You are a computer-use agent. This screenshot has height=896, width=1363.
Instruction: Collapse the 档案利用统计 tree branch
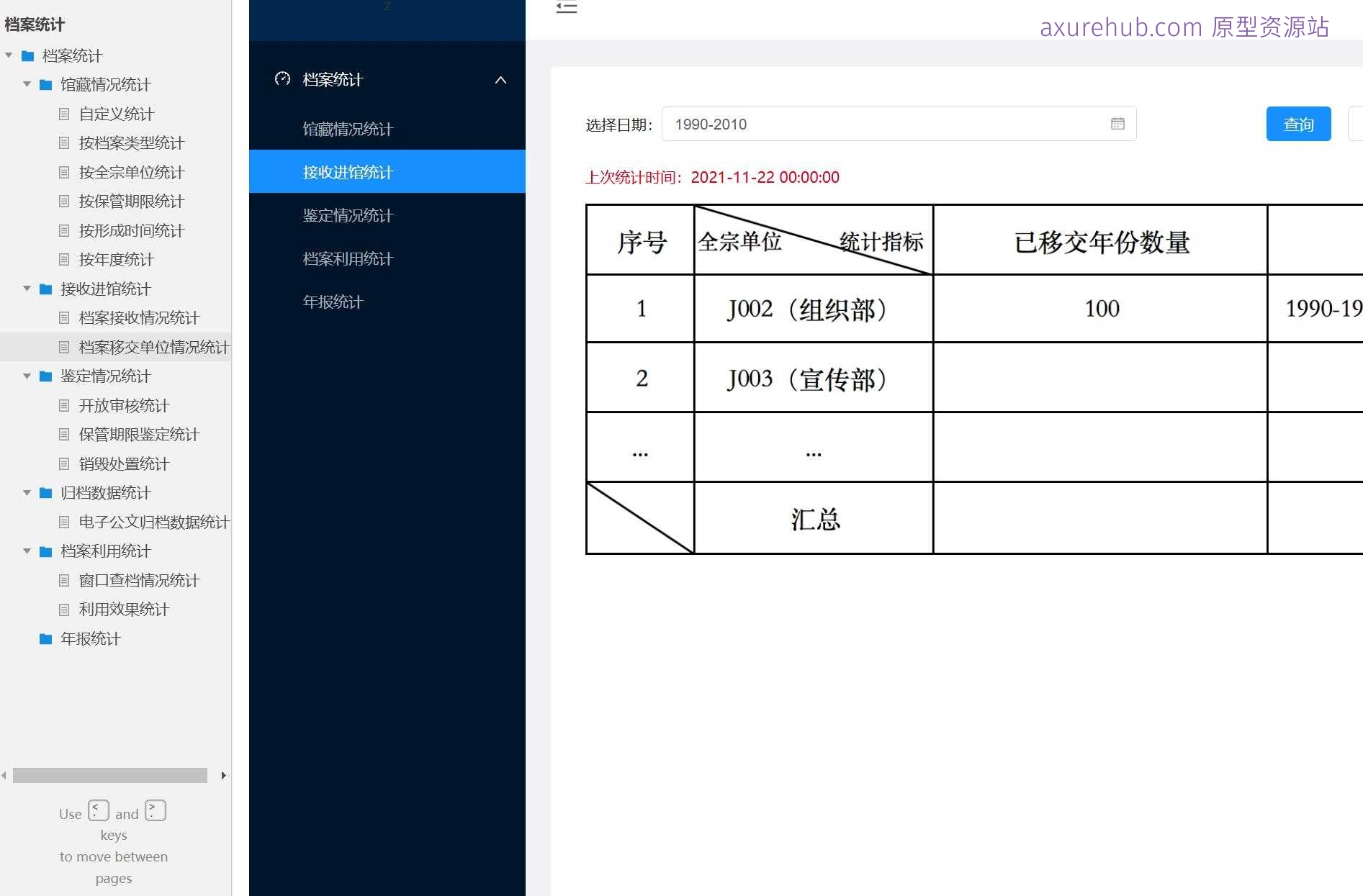coord(27,551)
